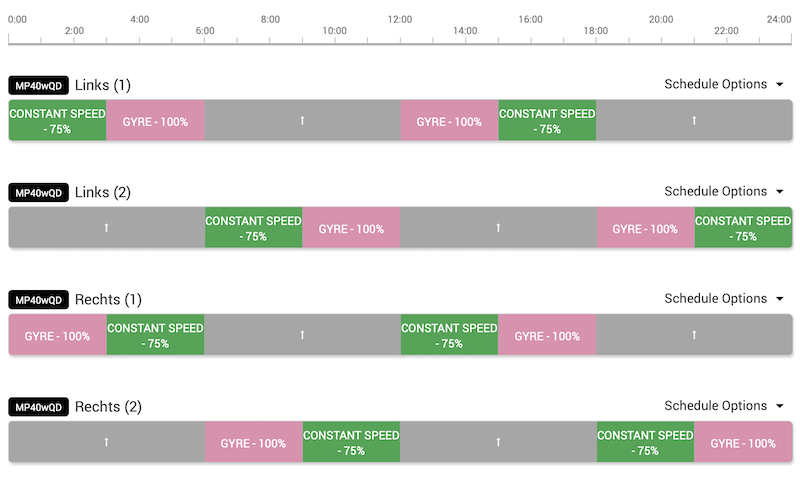Click the MP40wQD badge beside Links (1)
The width and height of the screenshot is (800, 484).
tap(39, 85)
